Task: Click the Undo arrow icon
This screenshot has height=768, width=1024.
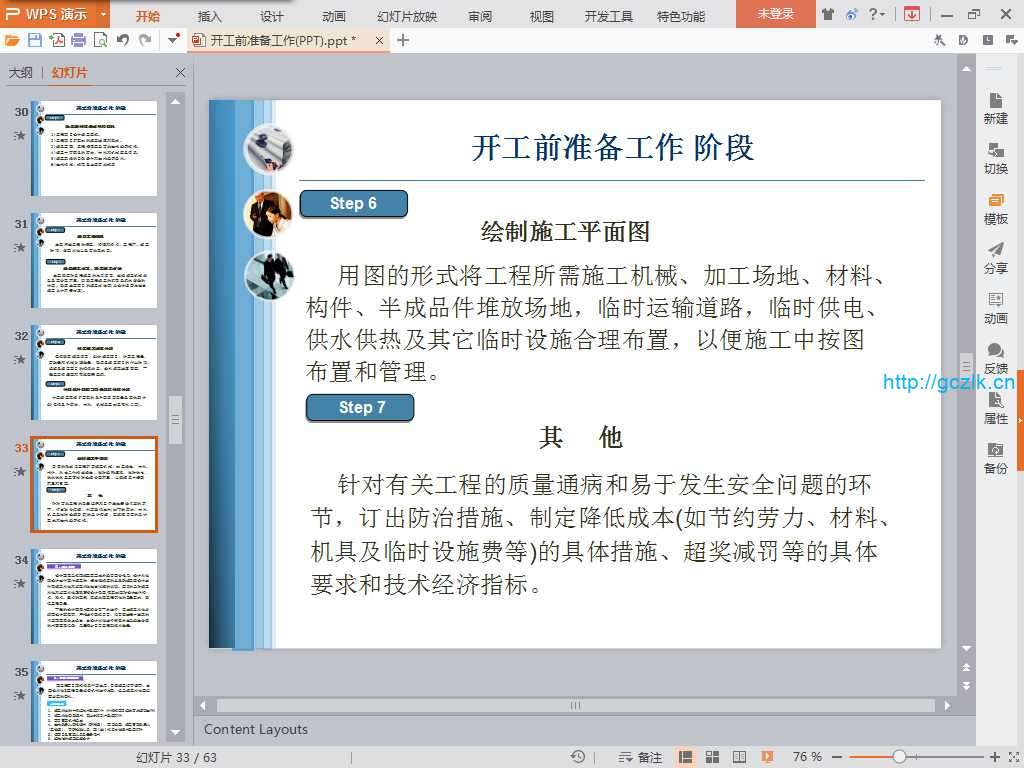Action: tap(123, 40)
